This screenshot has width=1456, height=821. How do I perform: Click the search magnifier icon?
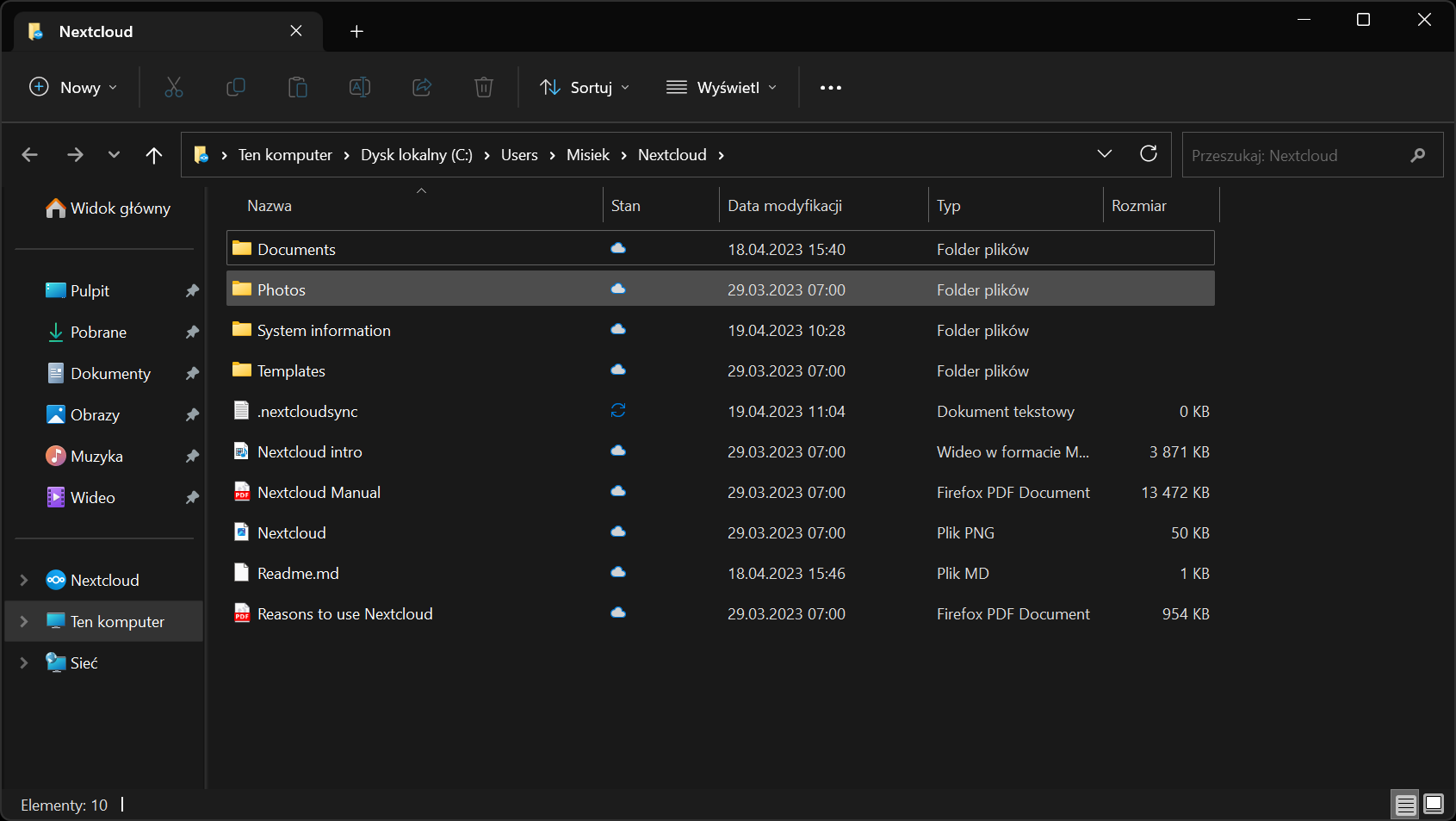tap(1418, 155)
